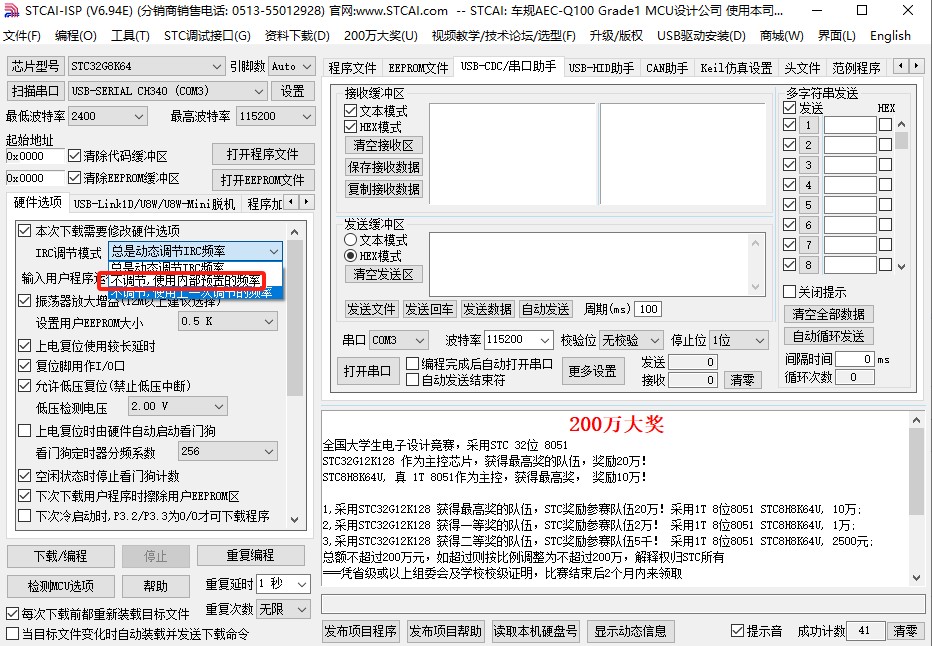The width and height of the screenshot is (932, 646).
Task: Click the 扫描串口 button
Action: coord(36,91)
